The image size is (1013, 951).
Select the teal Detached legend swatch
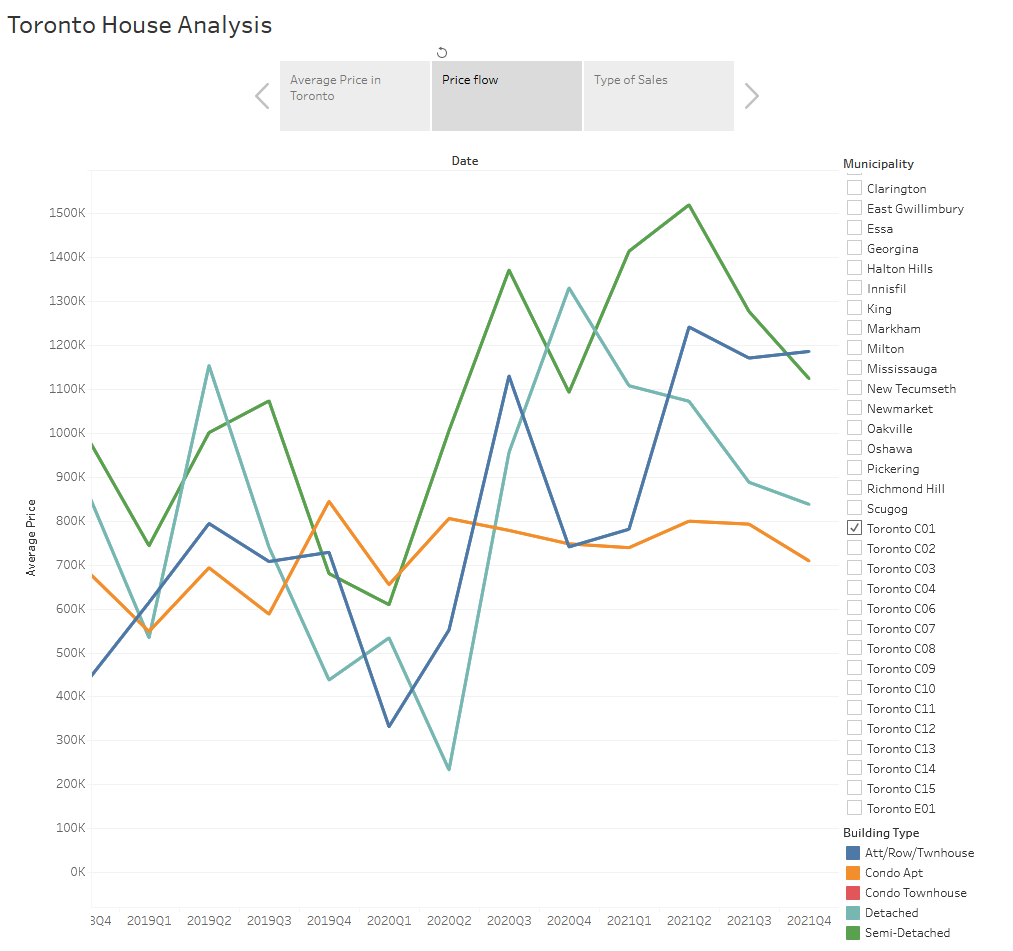pos(854,913)
